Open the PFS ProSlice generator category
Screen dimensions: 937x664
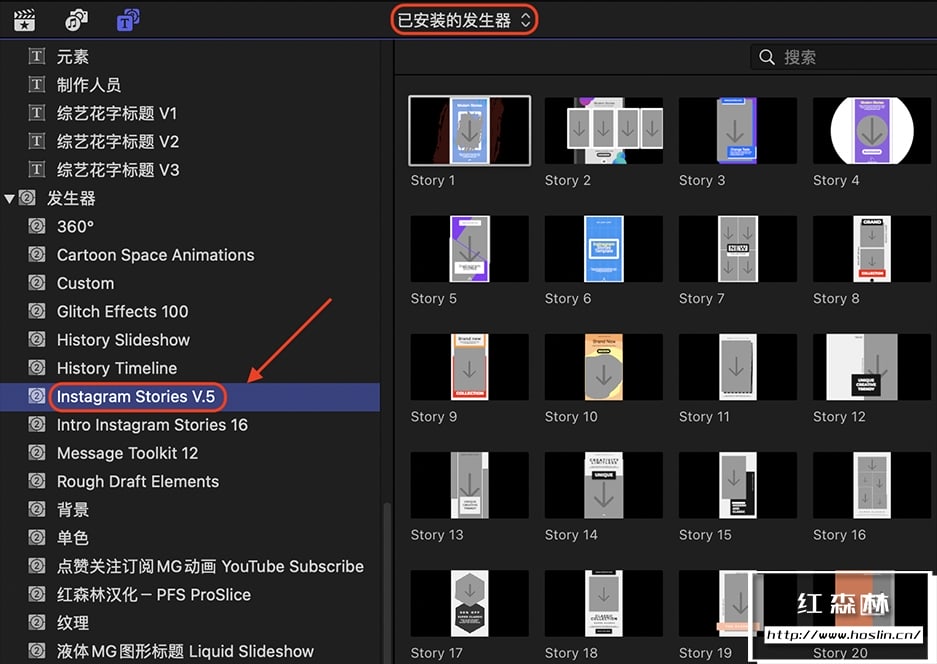coord(154,595)
